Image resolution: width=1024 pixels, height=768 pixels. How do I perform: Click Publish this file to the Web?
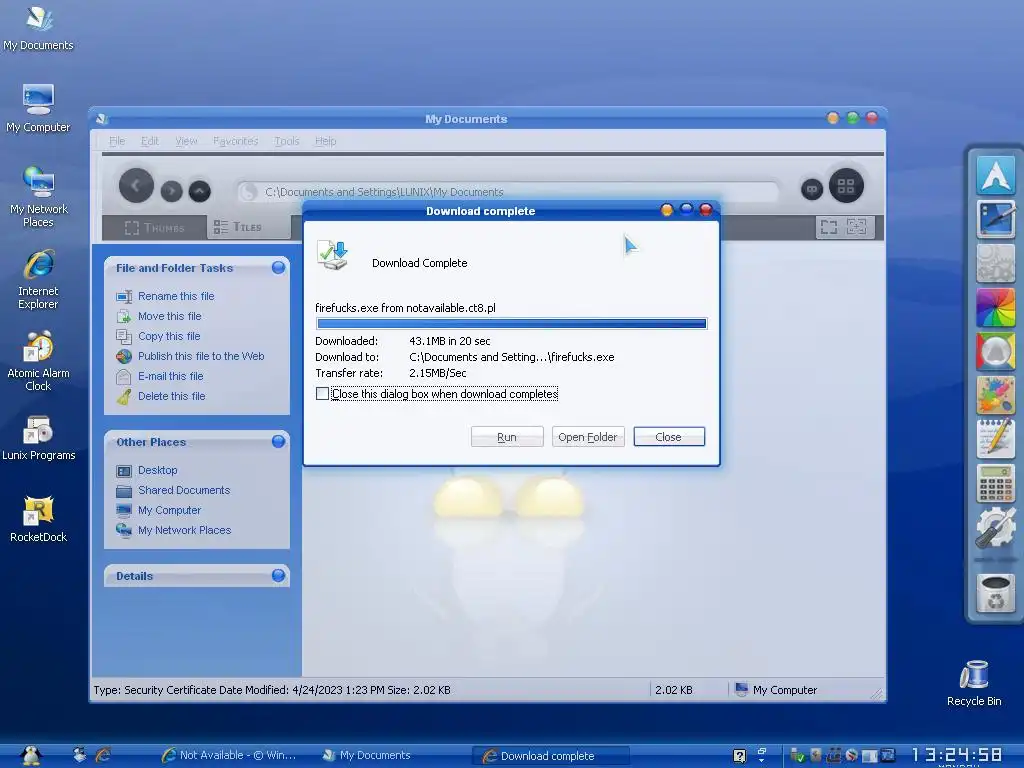point(200,356)
